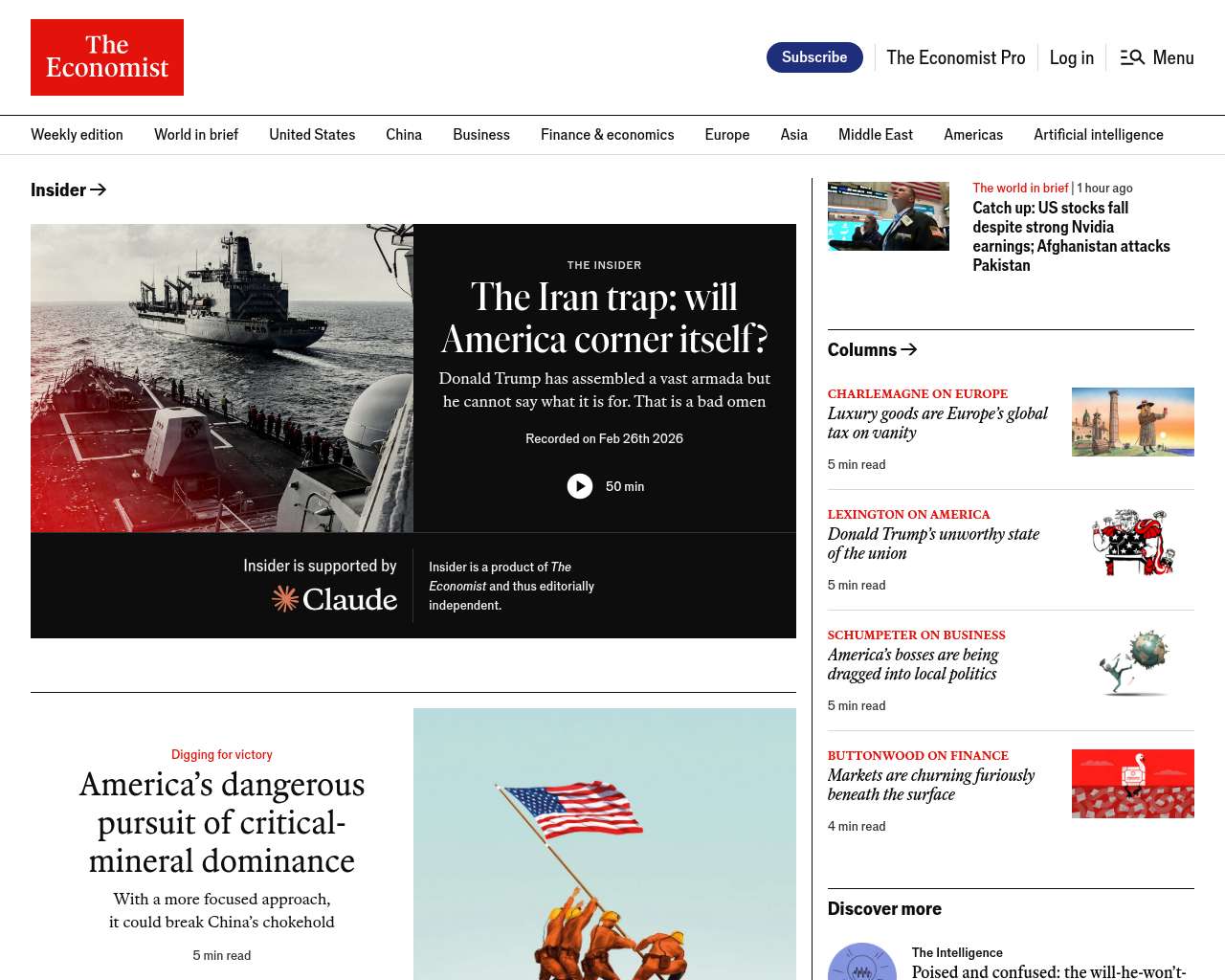
Task: Click the Buttonwood column illustration
Action: (x=1133, y=784)
